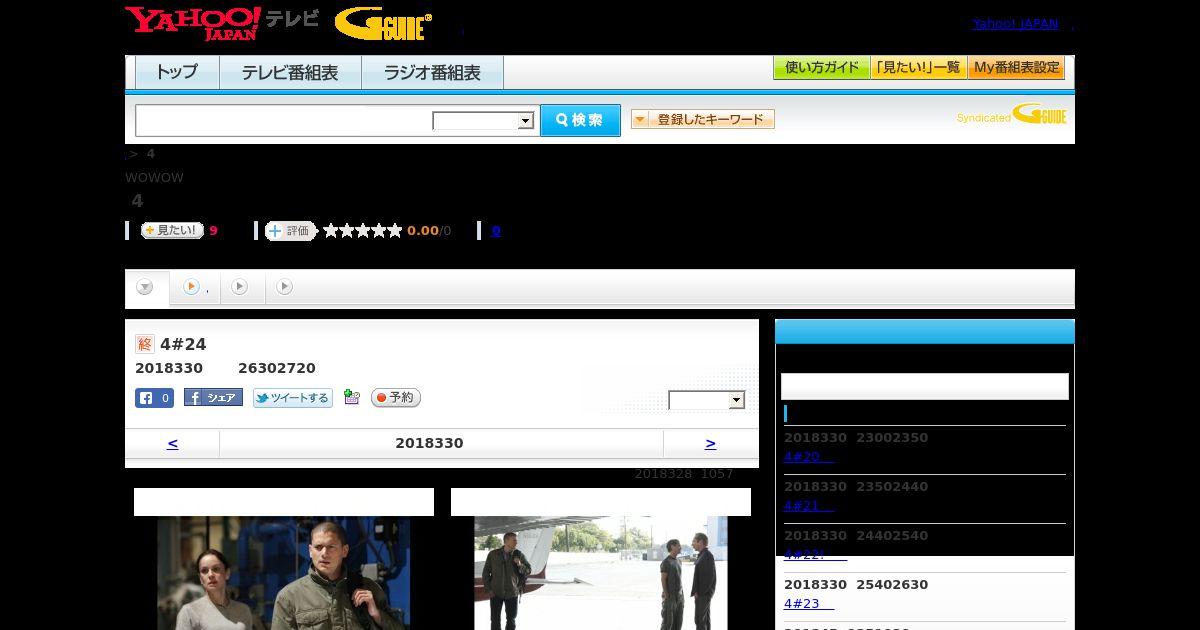Screen dimensions: 1200x630
Task: Click the My番組表設定 button
Action: point(1016,68)
